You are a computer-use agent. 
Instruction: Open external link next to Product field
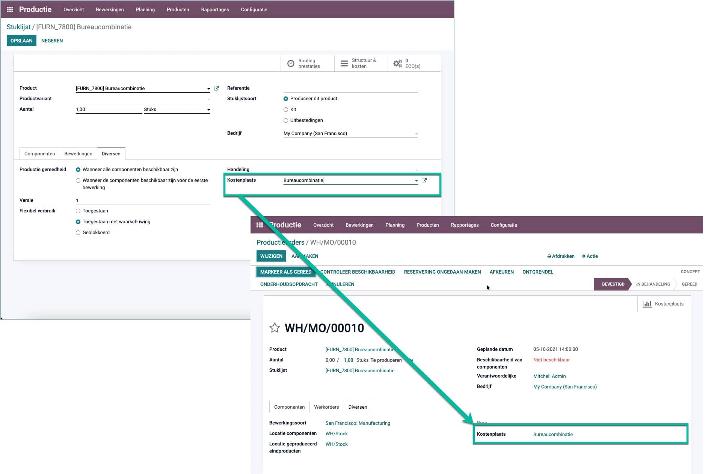[x=217, y=88]
